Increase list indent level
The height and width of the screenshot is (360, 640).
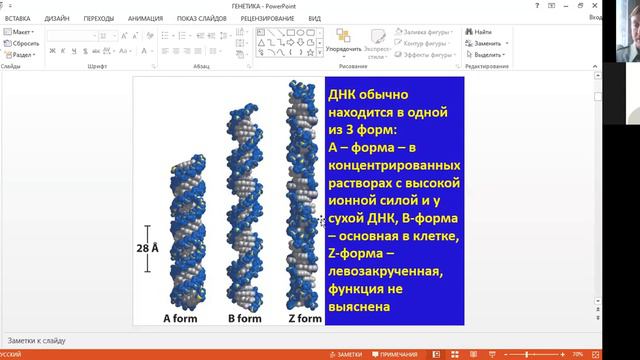pyautogui.click(x=211, y=36)
